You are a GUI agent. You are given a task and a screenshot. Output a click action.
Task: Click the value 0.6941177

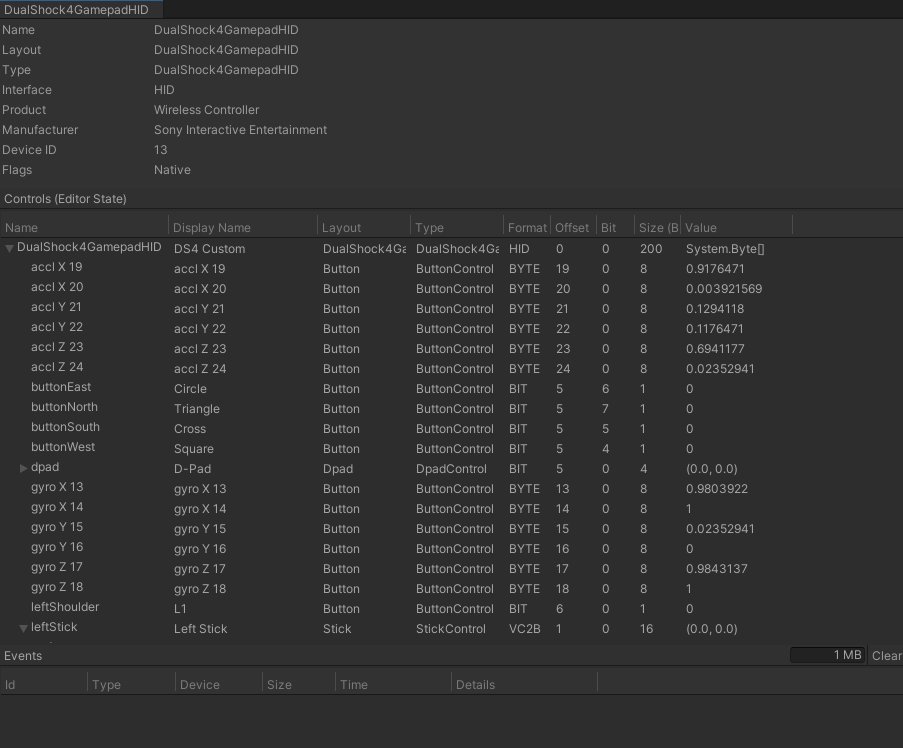click(715, 349)
